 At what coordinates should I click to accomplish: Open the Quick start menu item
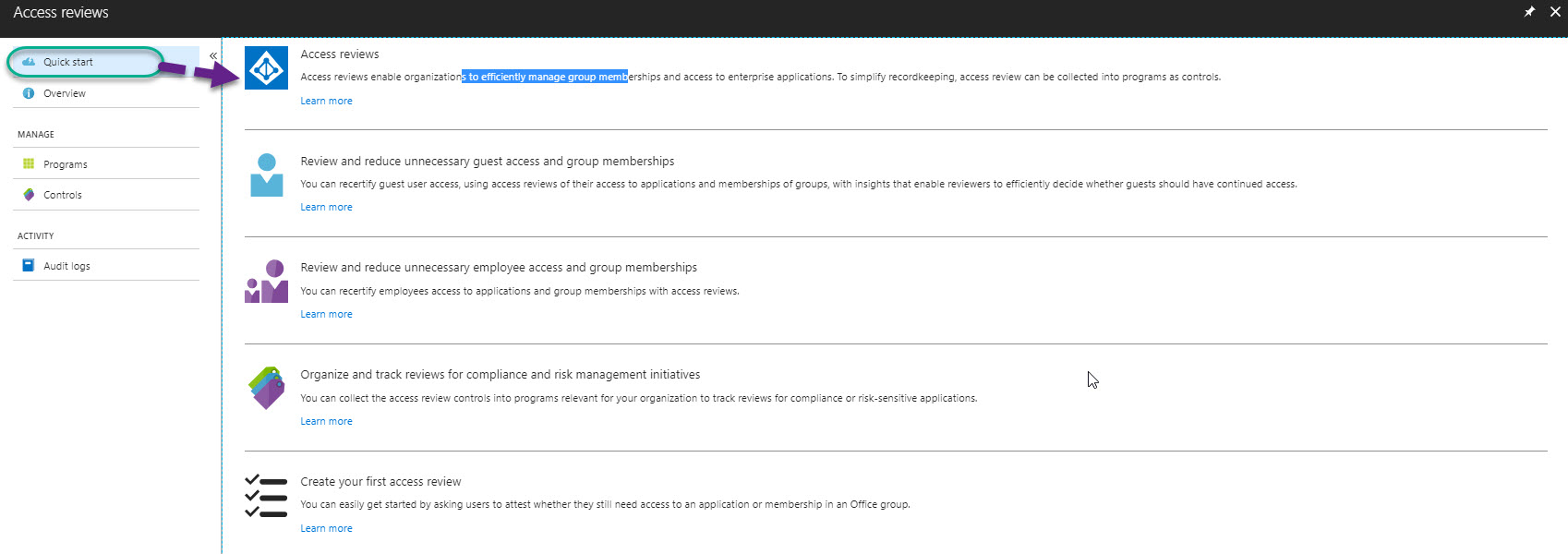click(x=106, y=62)
